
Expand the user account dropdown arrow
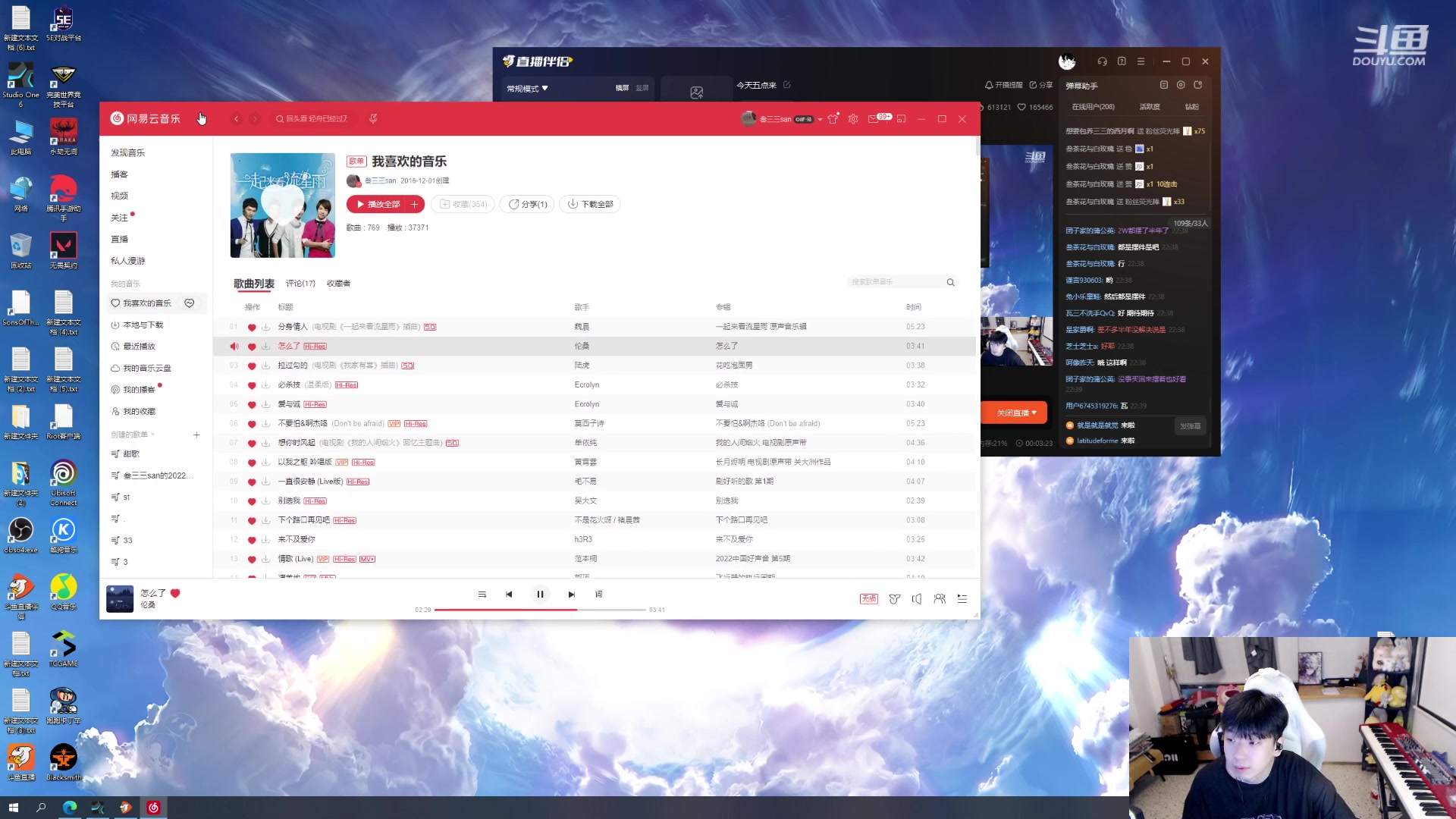pos(820,120)
